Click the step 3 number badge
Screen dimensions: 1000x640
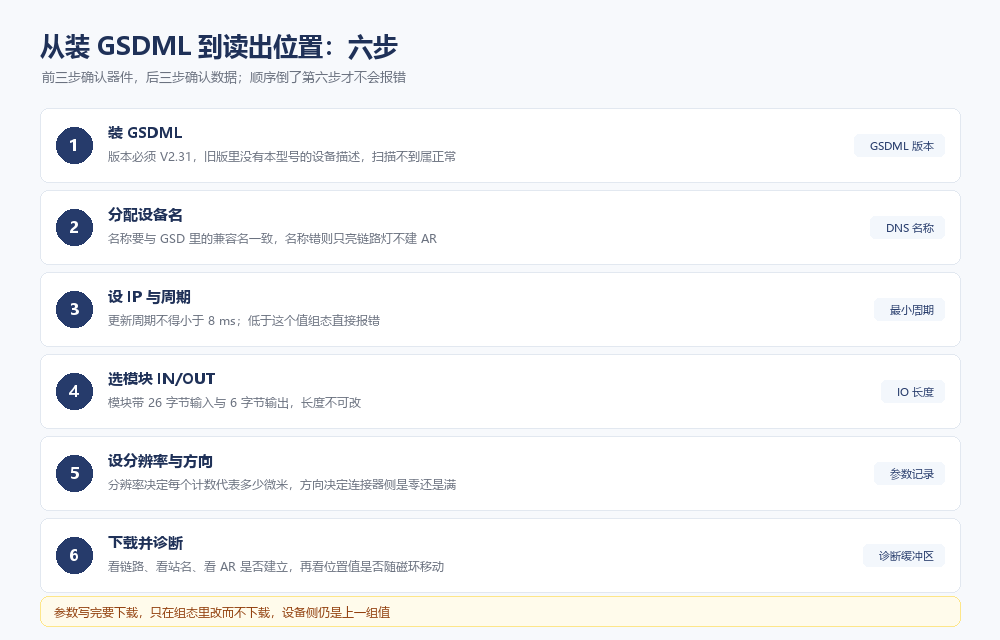[74, 310]
